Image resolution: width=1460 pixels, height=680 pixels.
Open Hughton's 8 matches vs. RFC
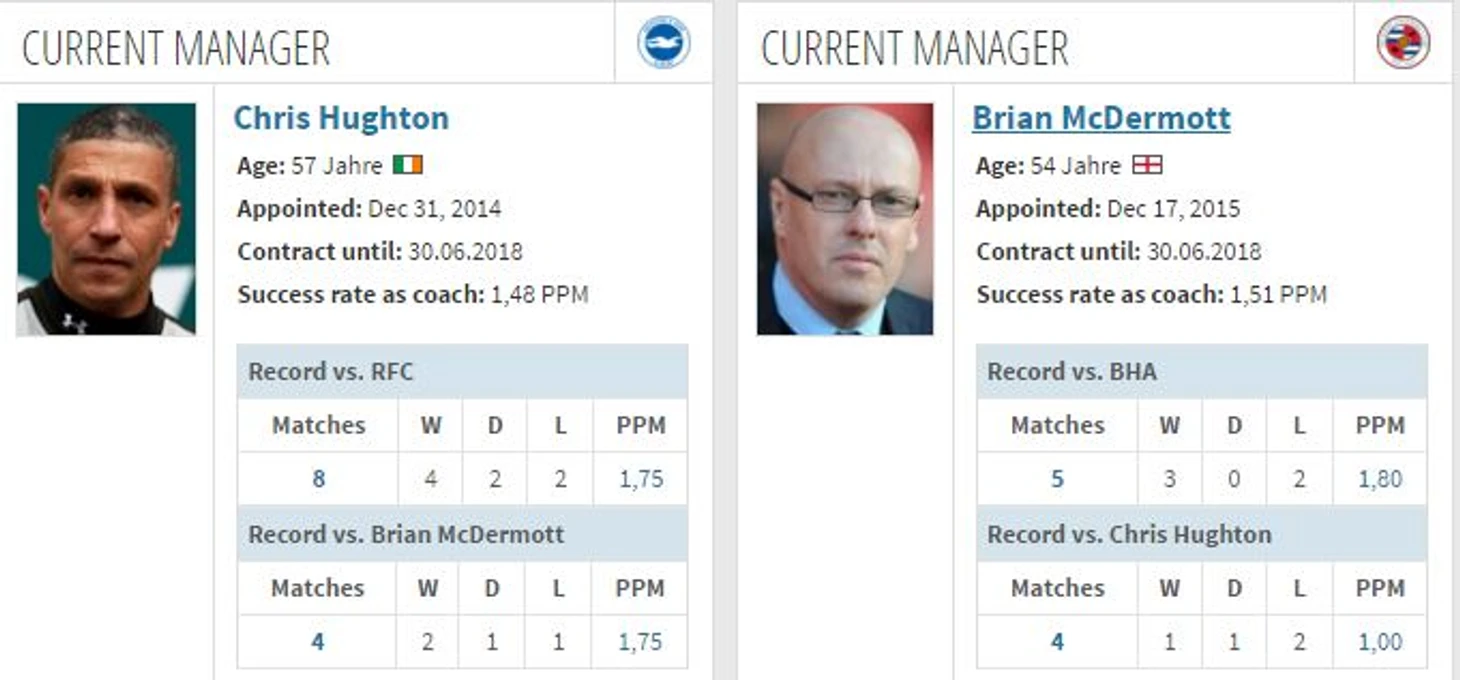318,479
